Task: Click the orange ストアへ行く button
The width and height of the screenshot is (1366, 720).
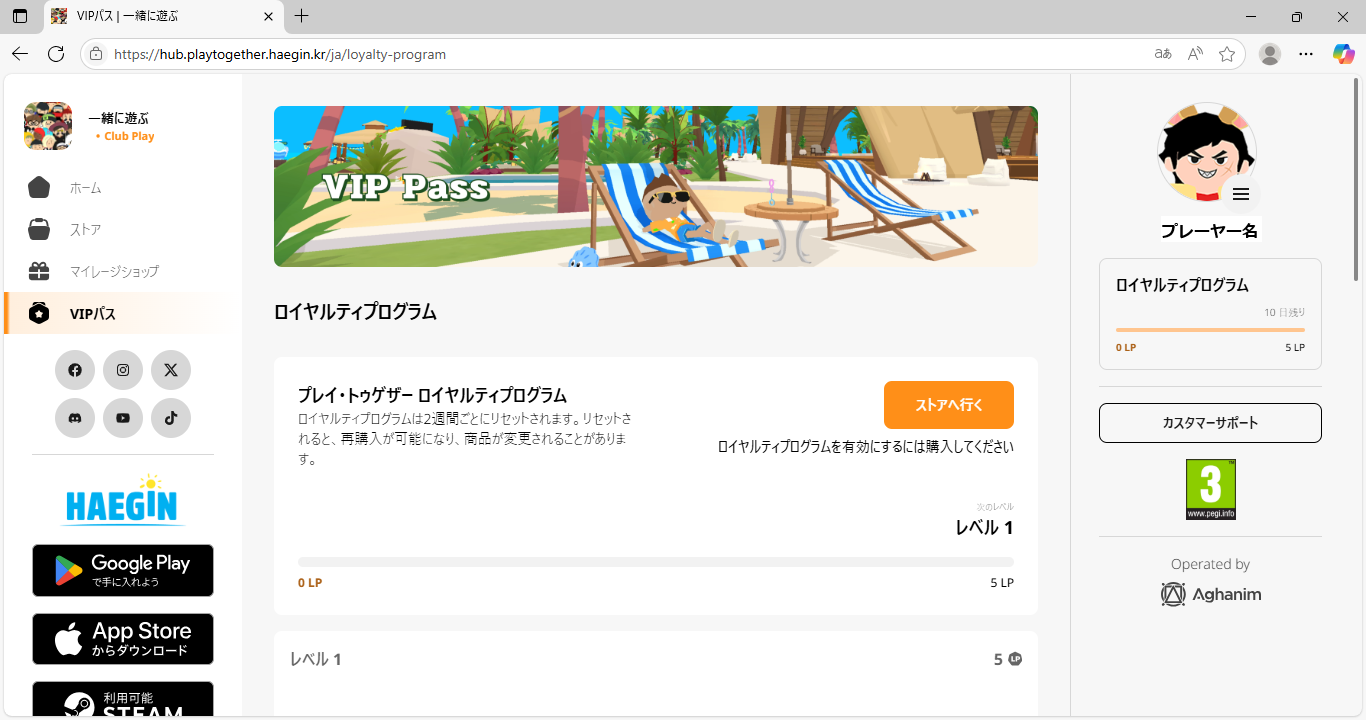Action: [948, 405]
